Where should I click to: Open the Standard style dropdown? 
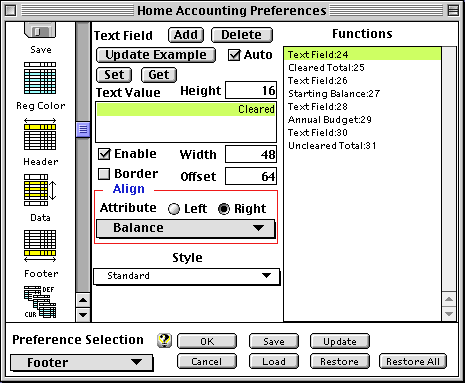click(186, 276)
